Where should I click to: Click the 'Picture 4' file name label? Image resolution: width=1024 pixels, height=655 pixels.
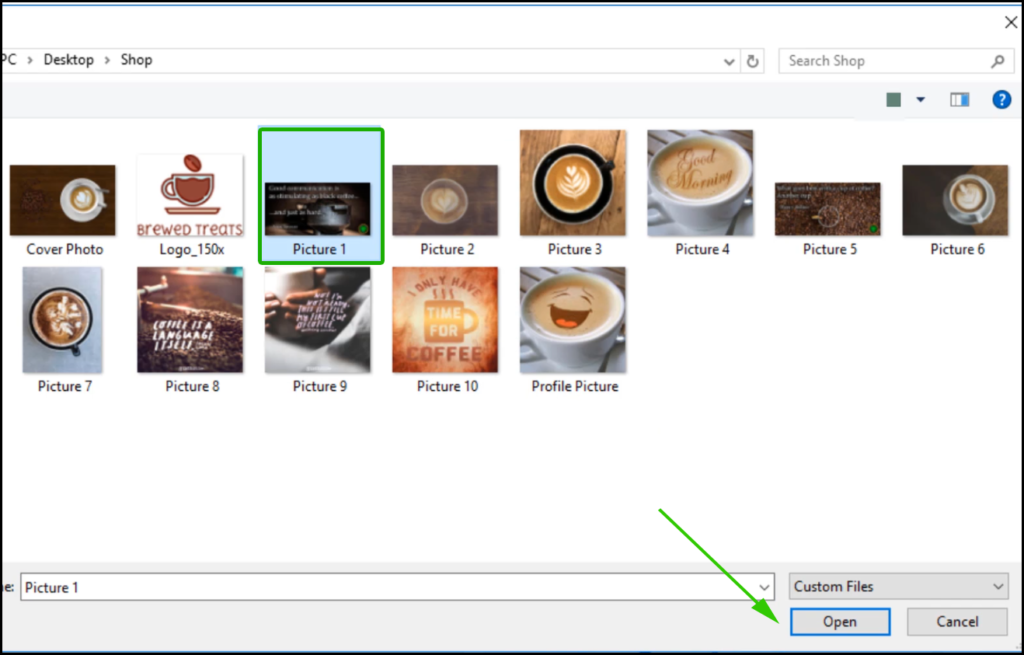(x=702, y=249)
